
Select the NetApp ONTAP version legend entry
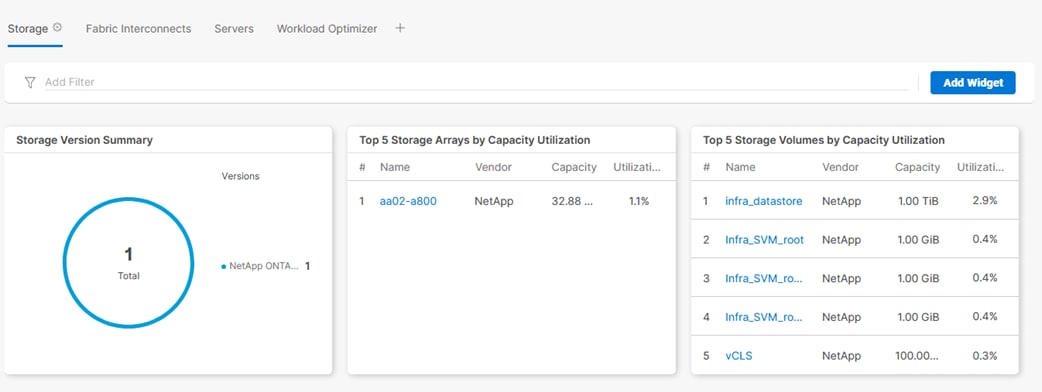(266, 266)
